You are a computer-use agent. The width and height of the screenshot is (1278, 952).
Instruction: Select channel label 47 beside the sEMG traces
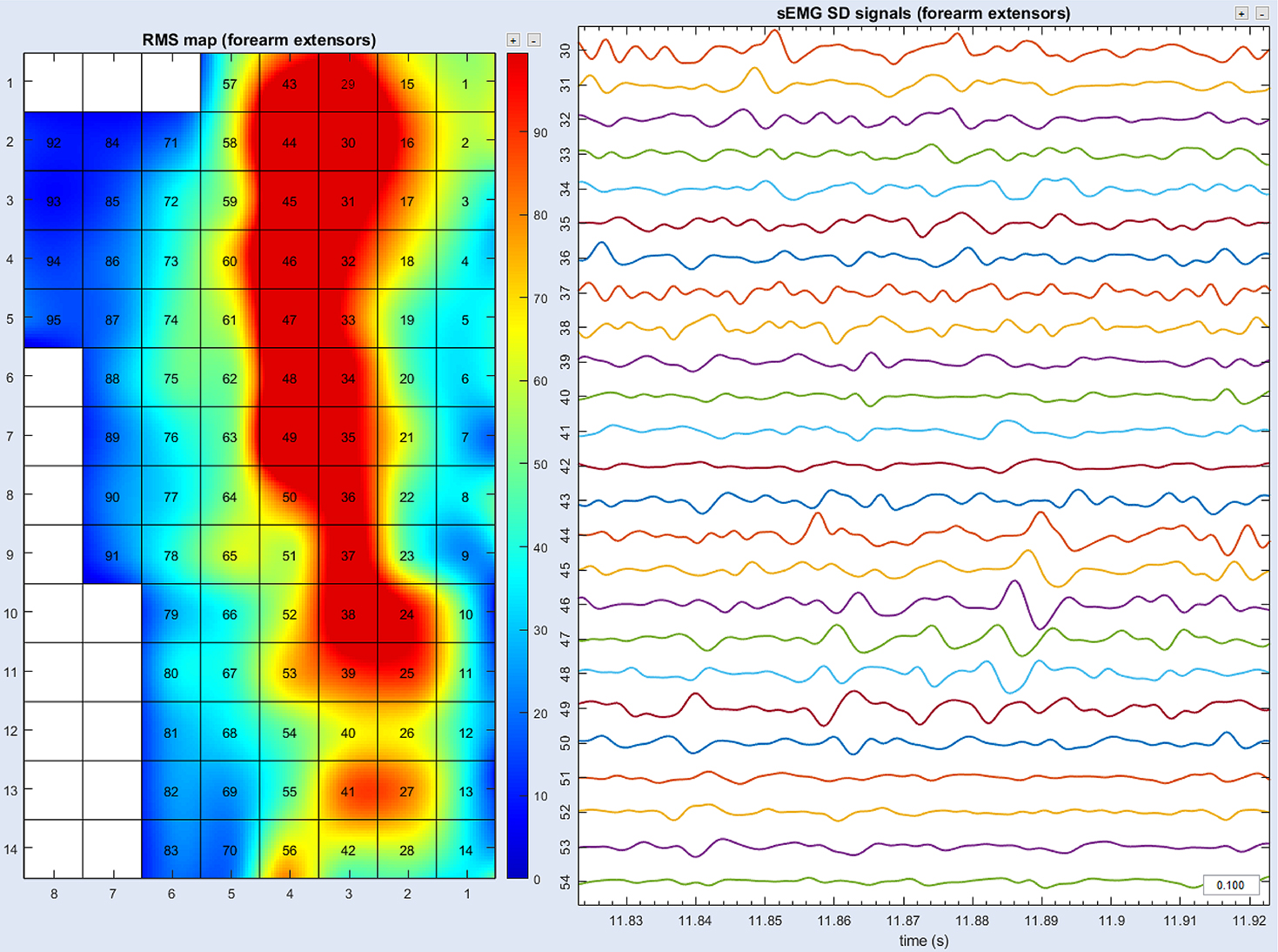565,639
